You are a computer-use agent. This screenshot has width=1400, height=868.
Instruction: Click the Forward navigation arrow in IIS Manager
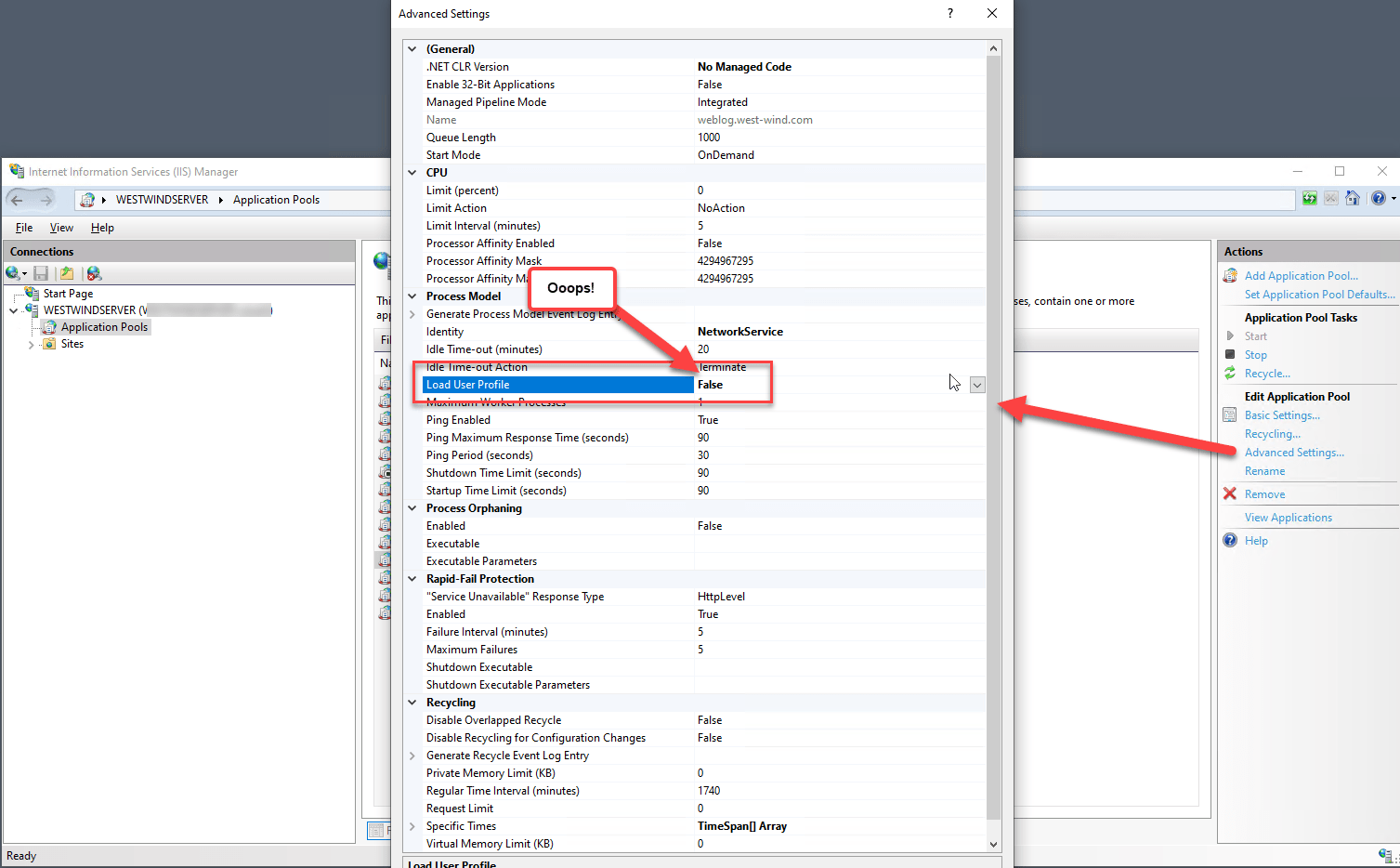point(46,200)
